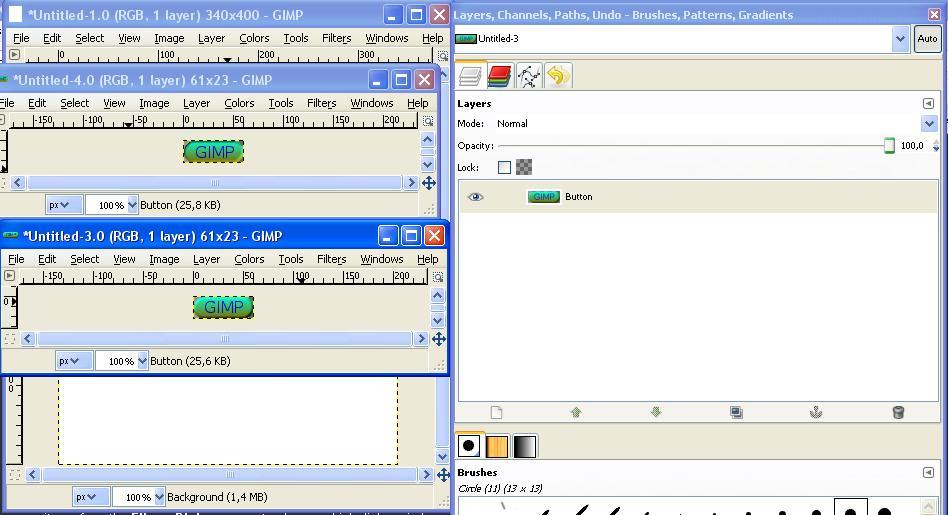Open unit px dropdown in Untitled-3.0
The width and height of the screenshot is (948, 515).
(74, 361)
